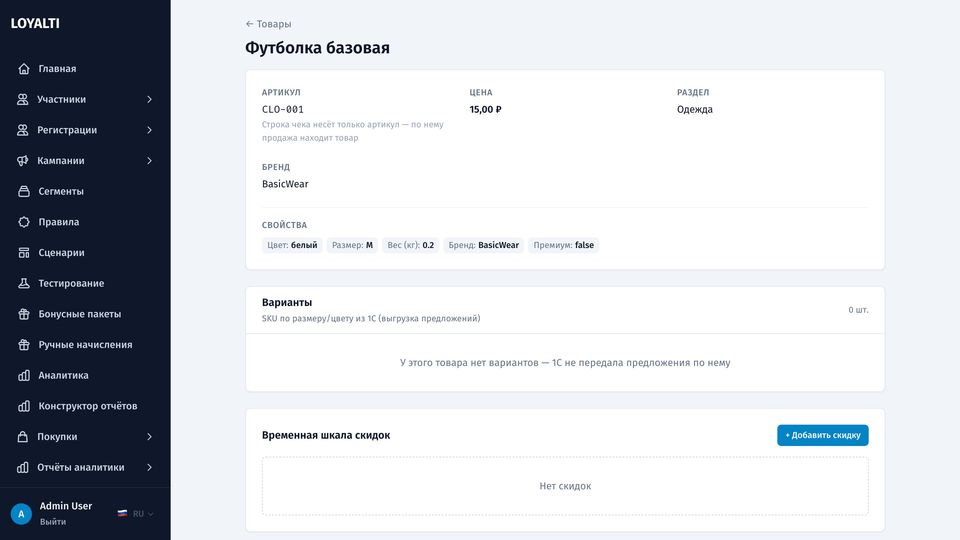
Task: Go back via the Товары link
Action: 268,24
